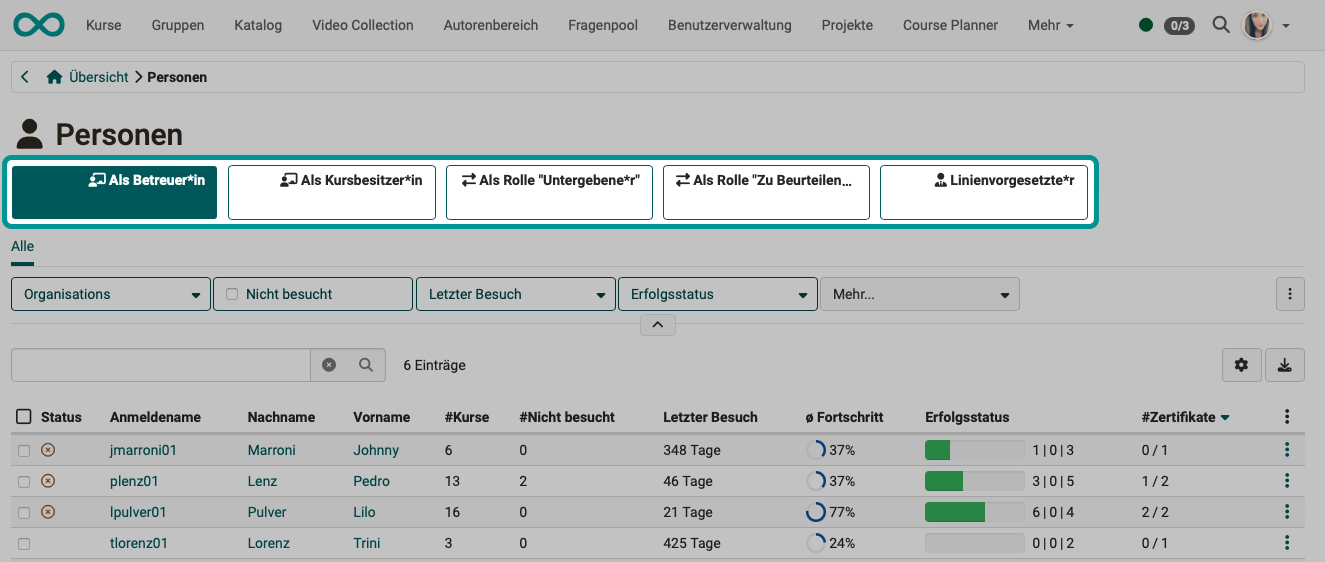Open the filter options three-dot menu
This screenshot has width=1325, height=562.
pos(1290,294)
